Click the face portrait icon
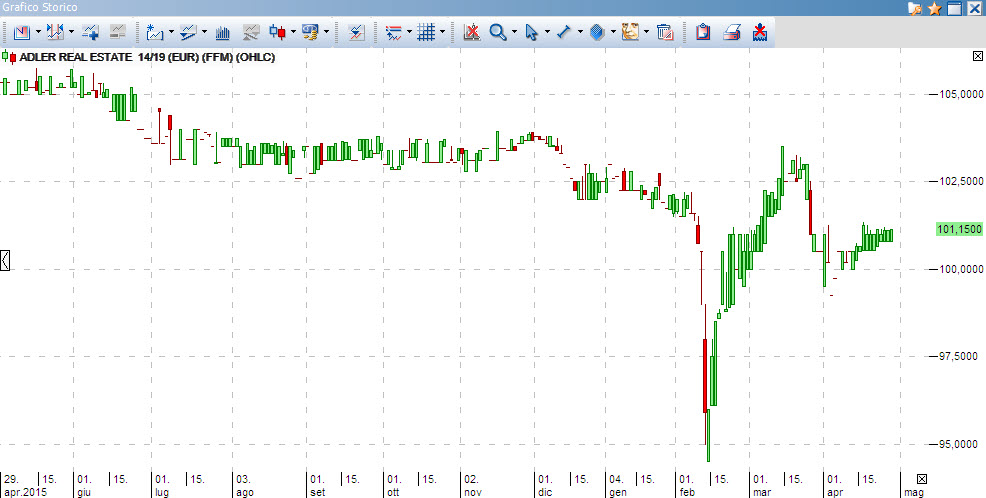 click(630, 32)
